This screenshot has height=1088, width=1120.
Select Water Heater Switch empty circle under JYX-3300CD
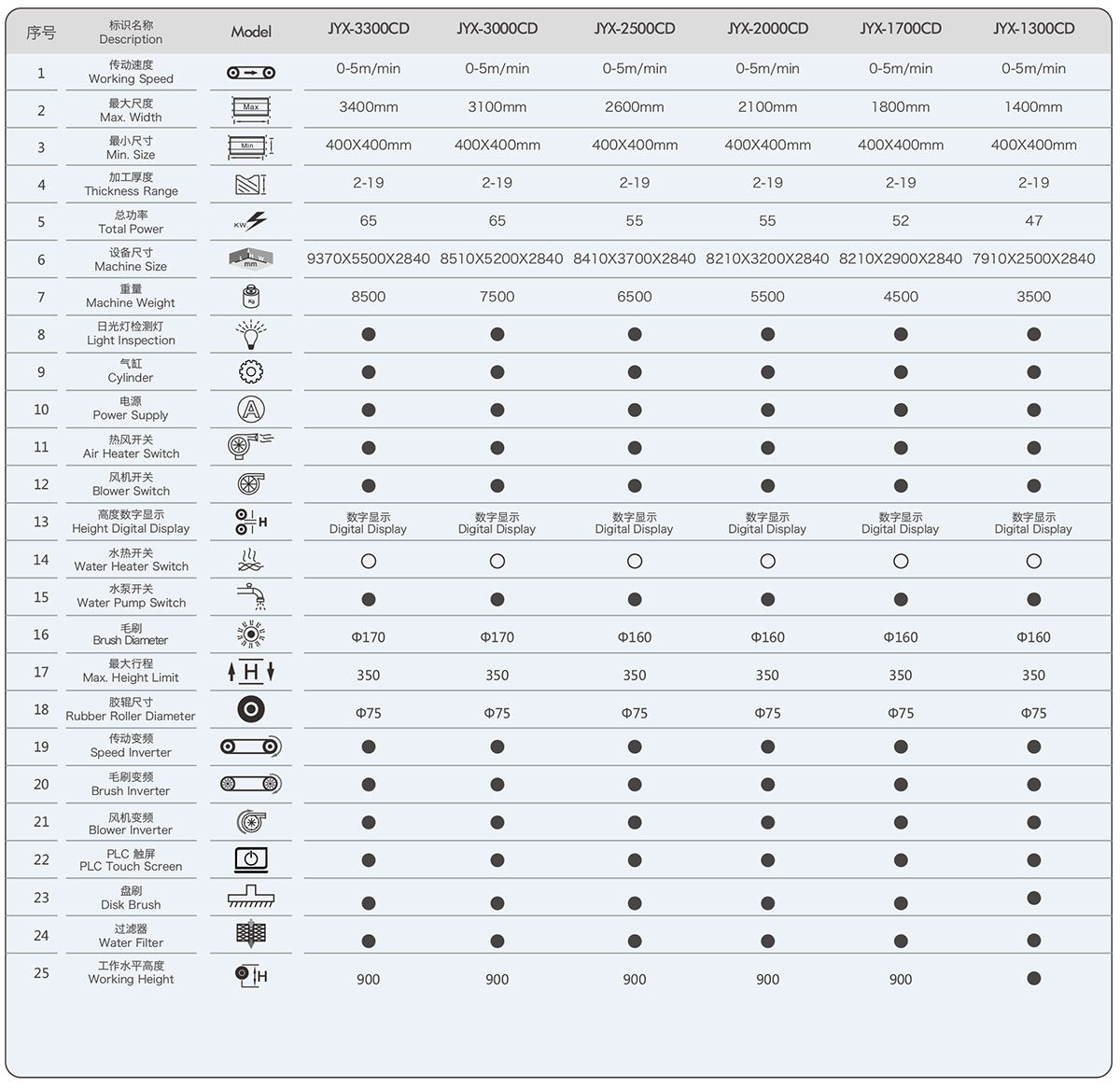[x=369, y=561]
